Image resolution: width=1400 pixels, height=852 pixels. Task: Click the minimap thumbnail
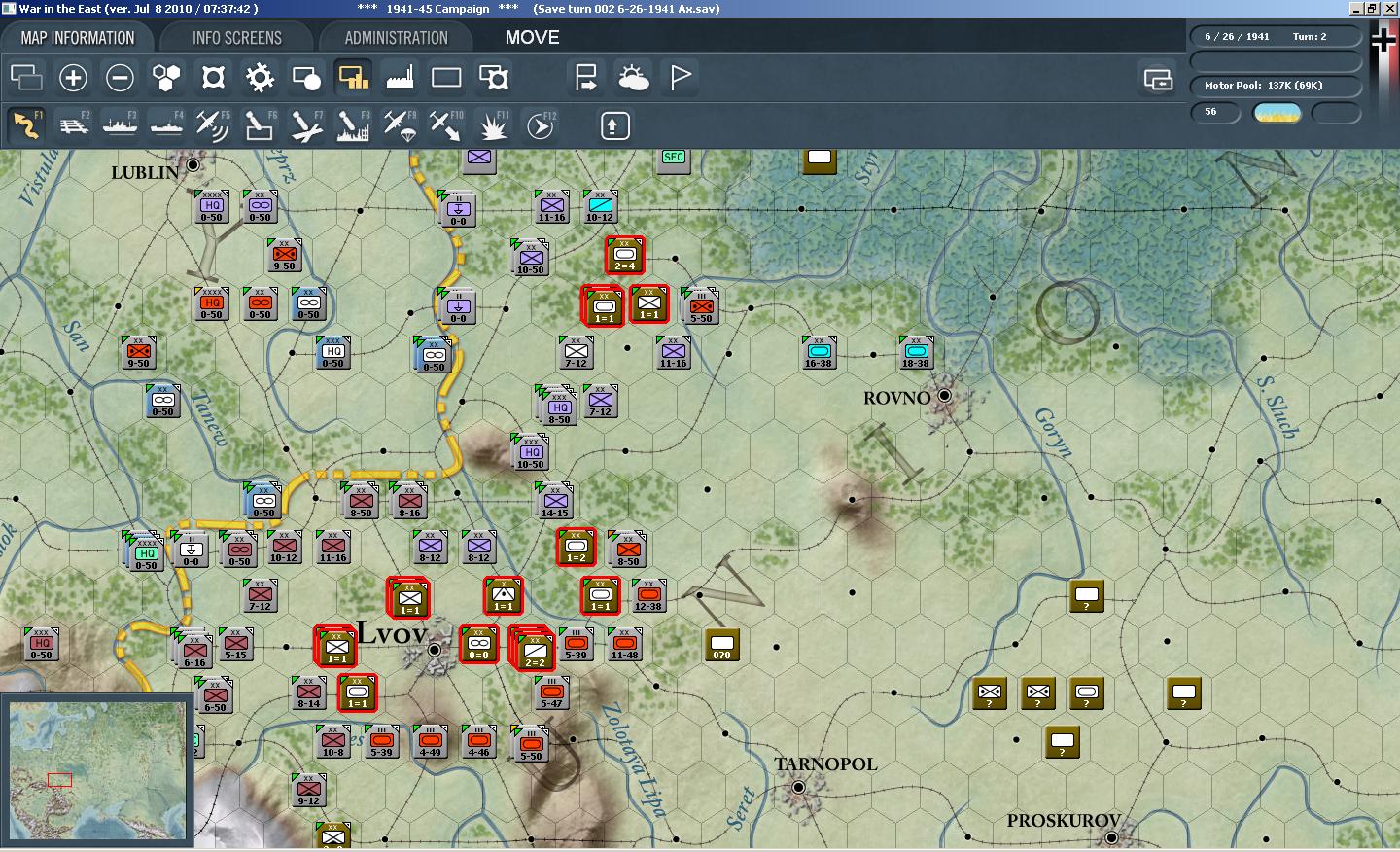96,770
